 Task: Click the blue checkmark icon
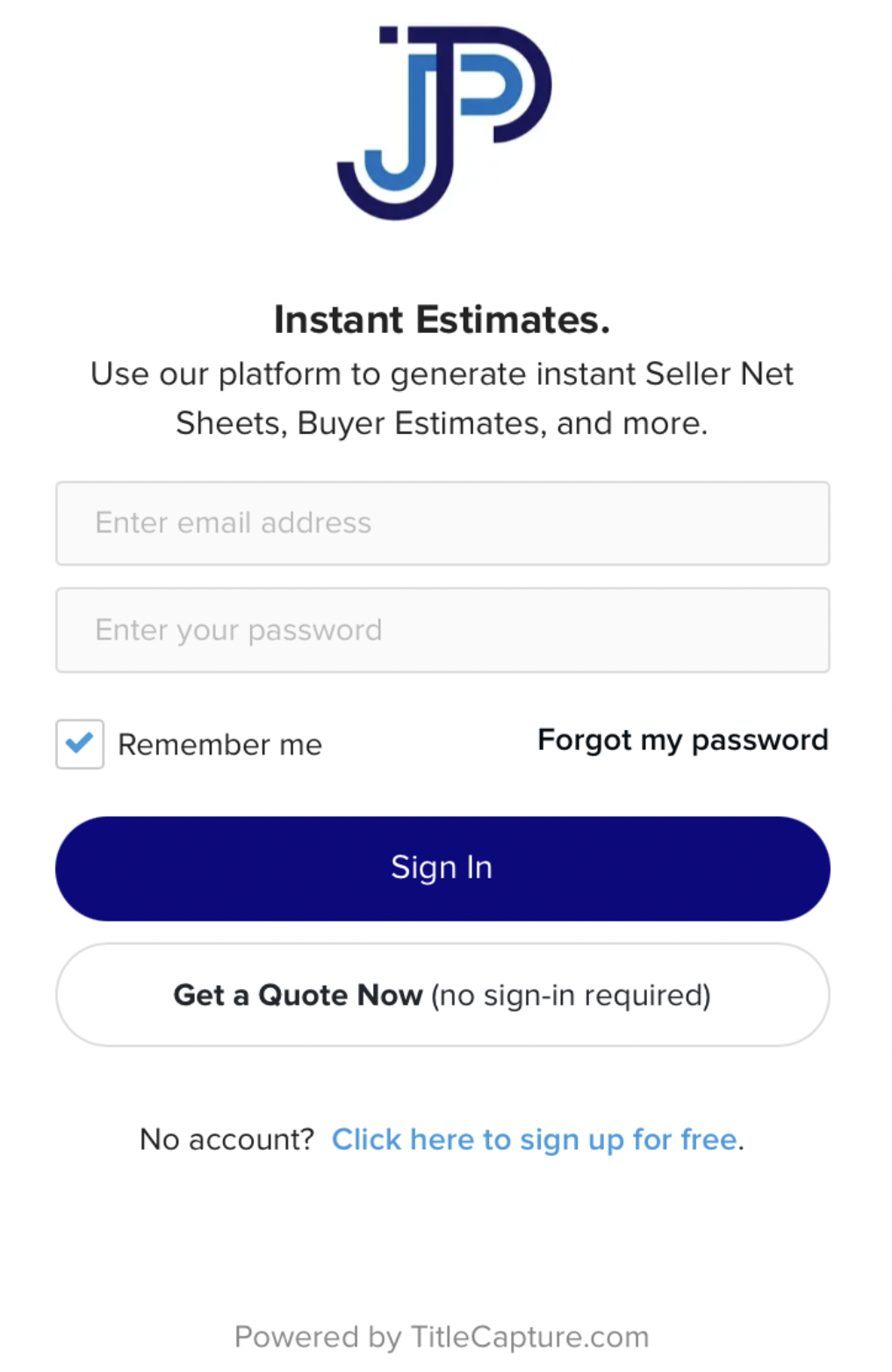click(80, 743)
